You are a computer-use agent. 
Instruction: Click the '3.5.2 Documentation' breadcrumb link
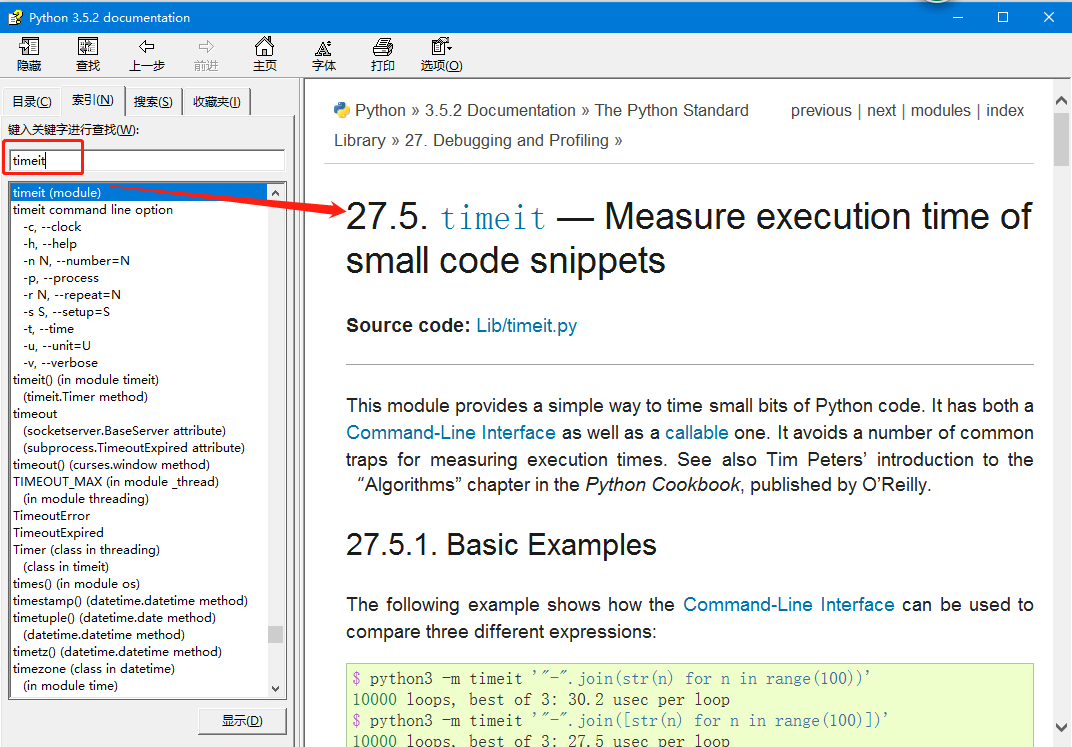click(500, 111)
